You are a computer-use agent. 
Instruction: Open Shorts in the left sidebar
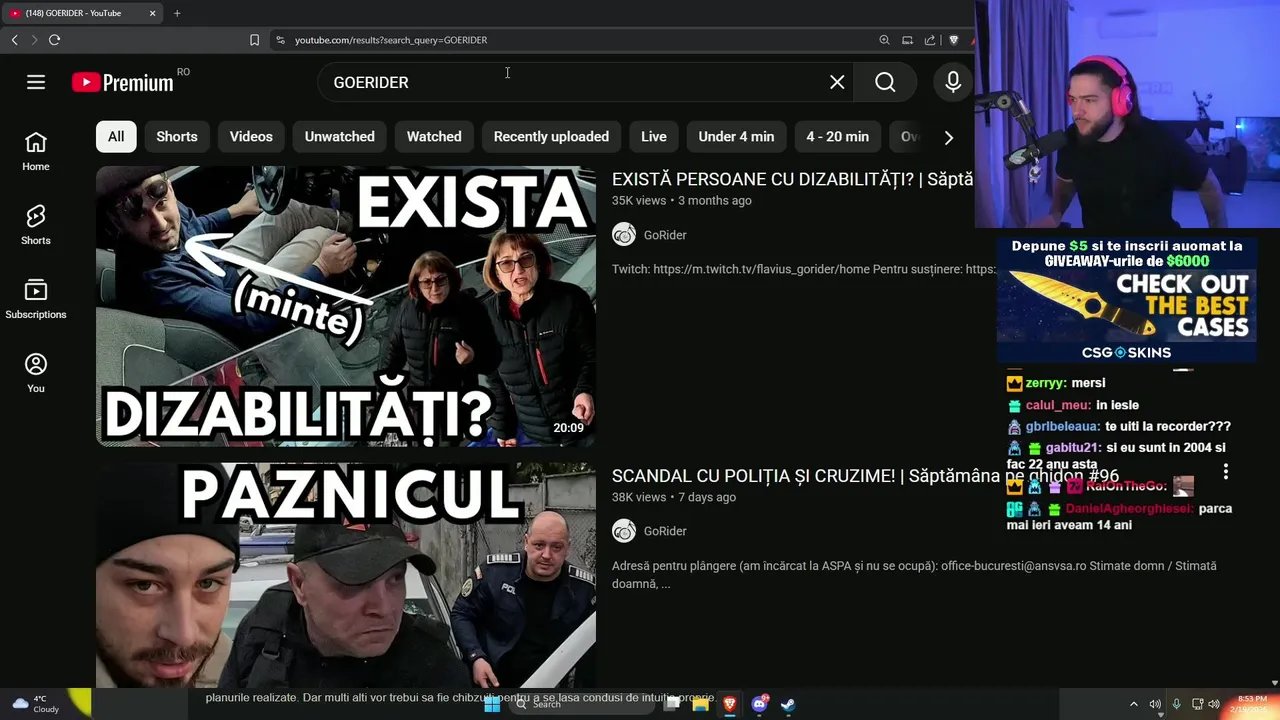36,226
